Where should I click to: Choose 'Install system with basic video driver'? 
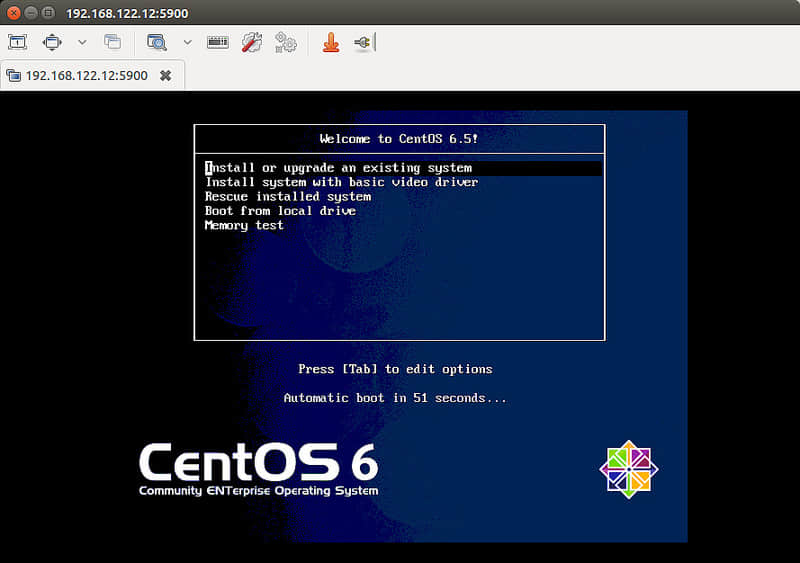coord(342,182)
